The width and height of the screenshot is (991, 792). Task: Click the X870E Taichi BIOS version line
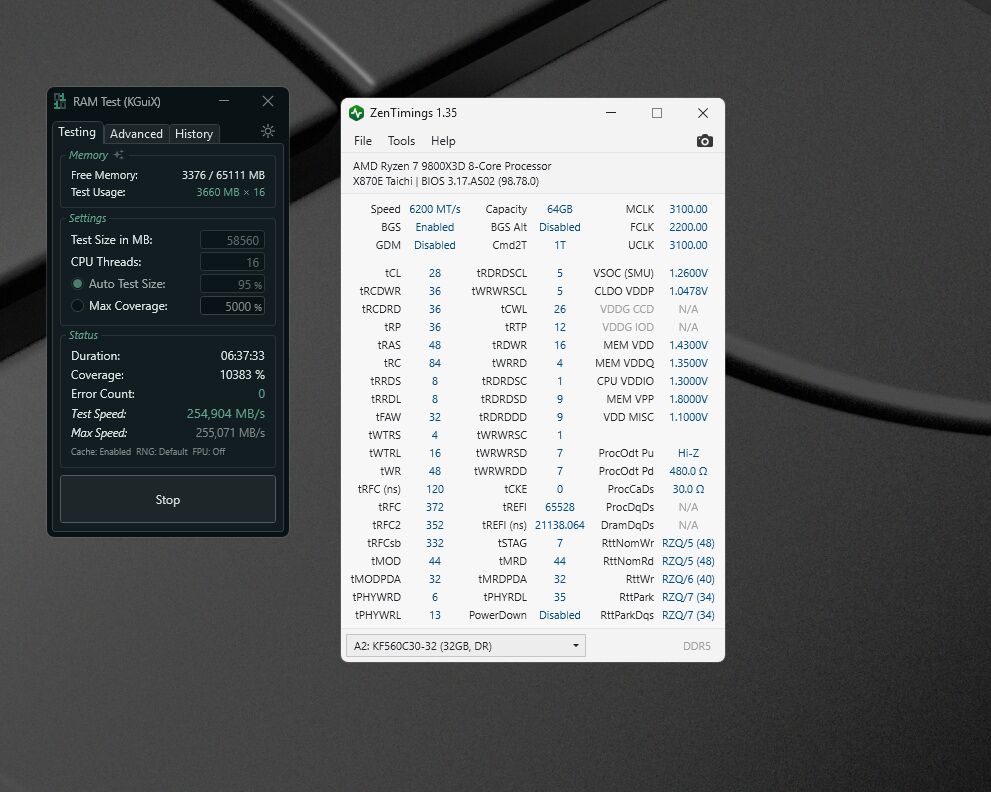(446, 181)
